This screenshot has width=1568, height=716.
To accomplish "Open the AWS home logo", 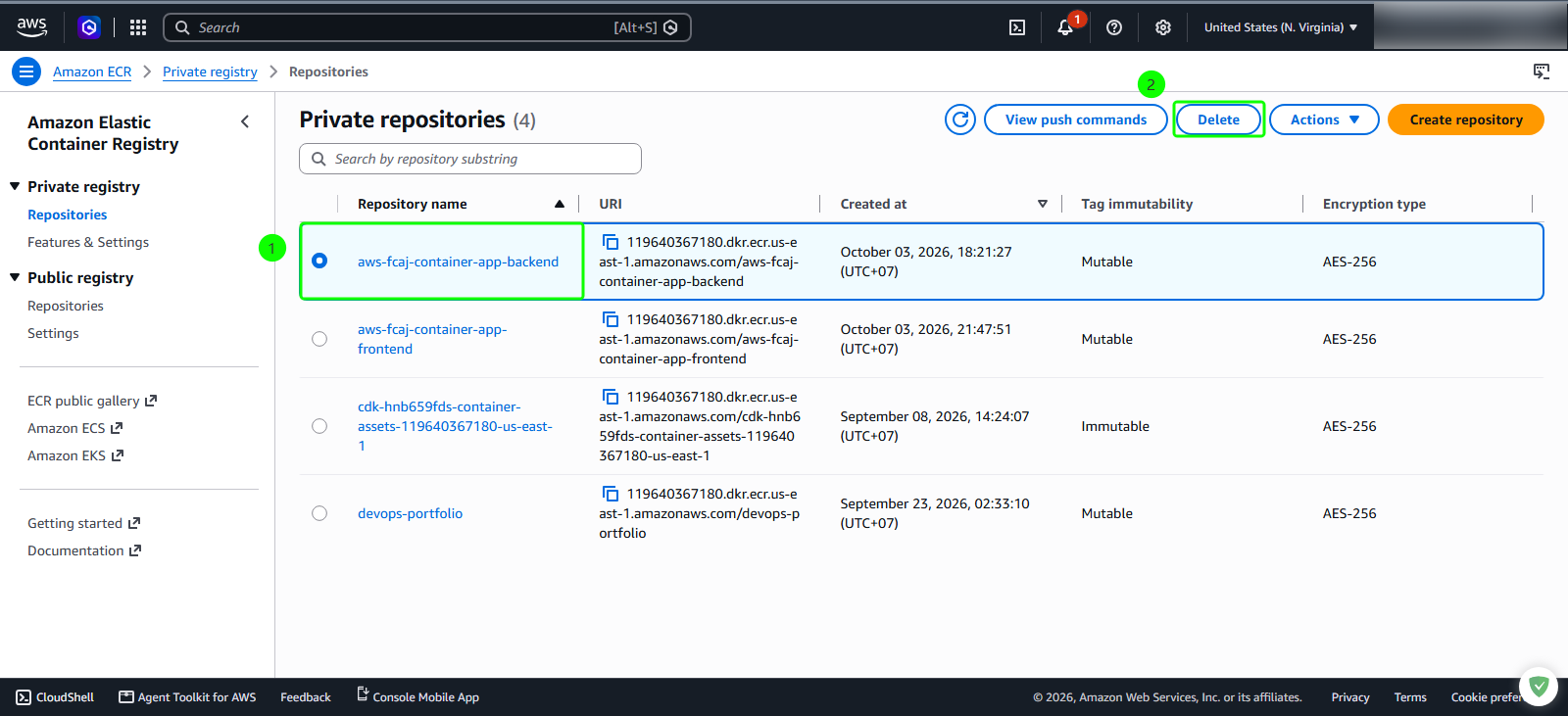I will 31,27.
